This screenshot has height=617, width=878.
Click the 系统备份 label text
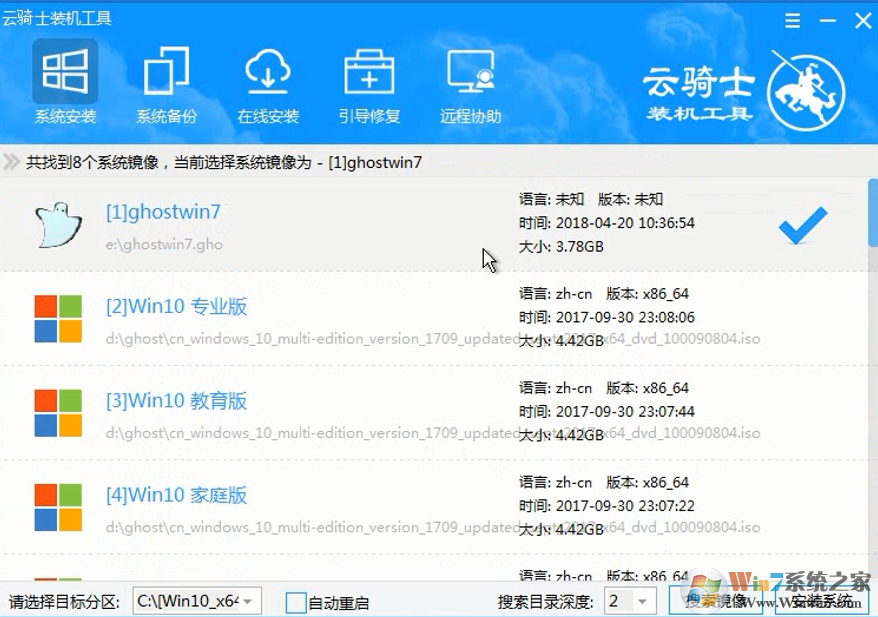(x=166, y=116)
